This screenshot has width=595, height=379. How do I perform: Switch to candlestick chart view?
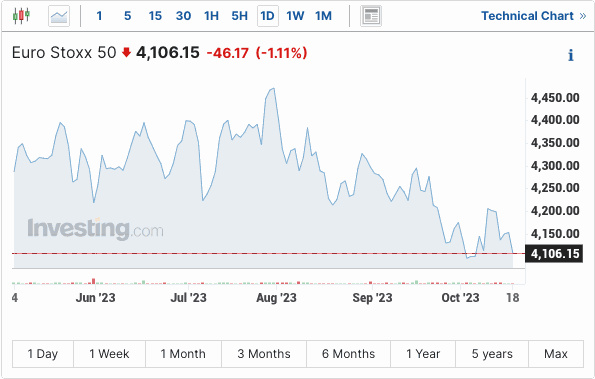(x=21, y=16)
